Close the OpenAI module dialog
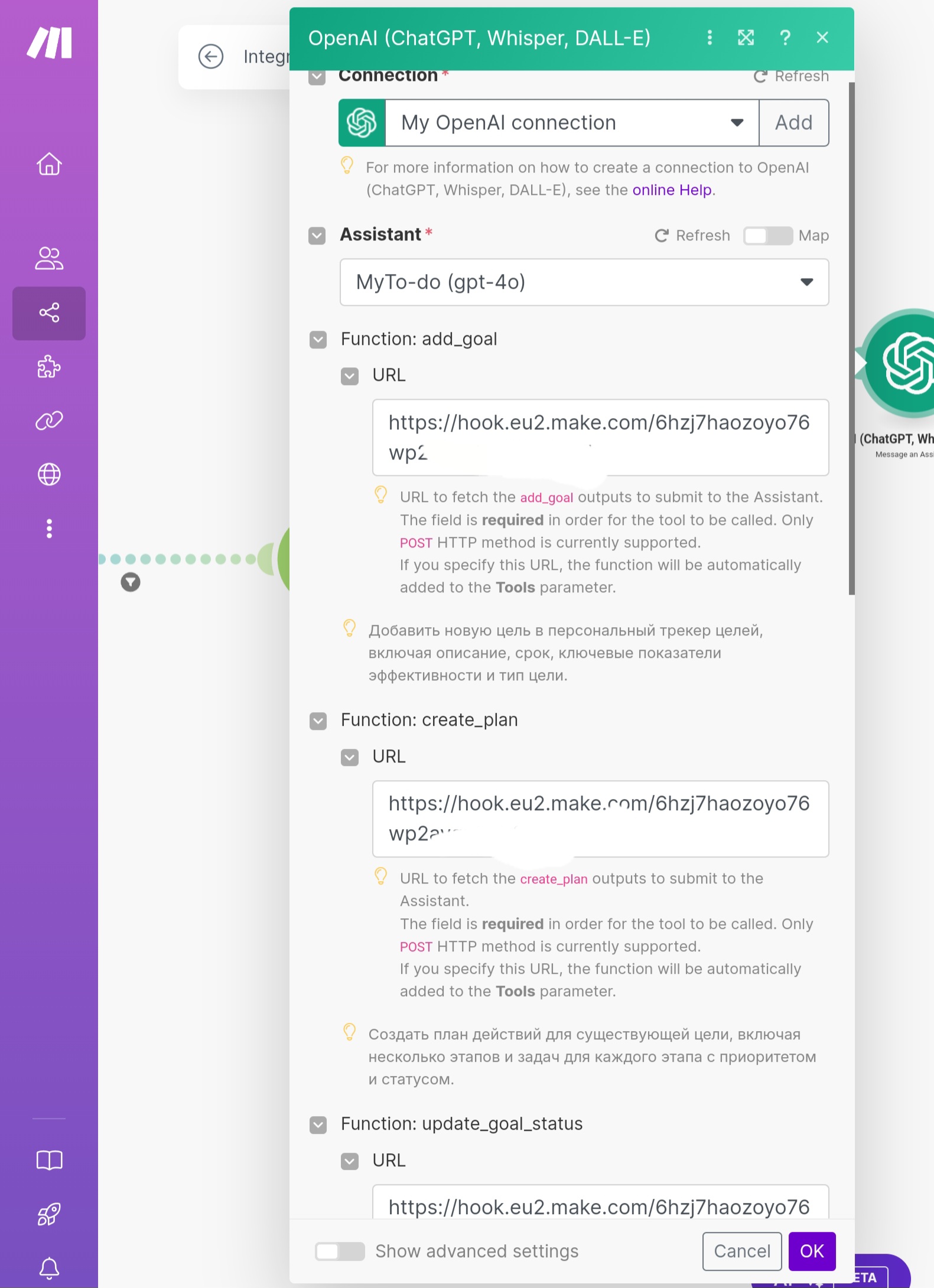The width and height of the screenshot is (934, 1288). pos(822,38)
